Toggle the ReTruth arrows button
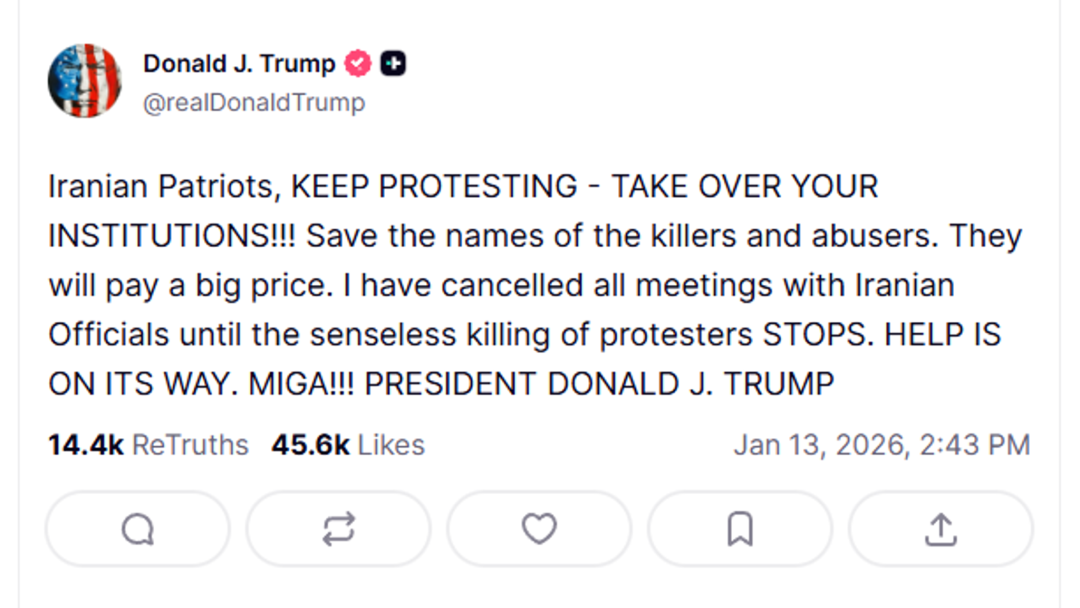Viewport: 1080px width, 608px height. point(338,529)
